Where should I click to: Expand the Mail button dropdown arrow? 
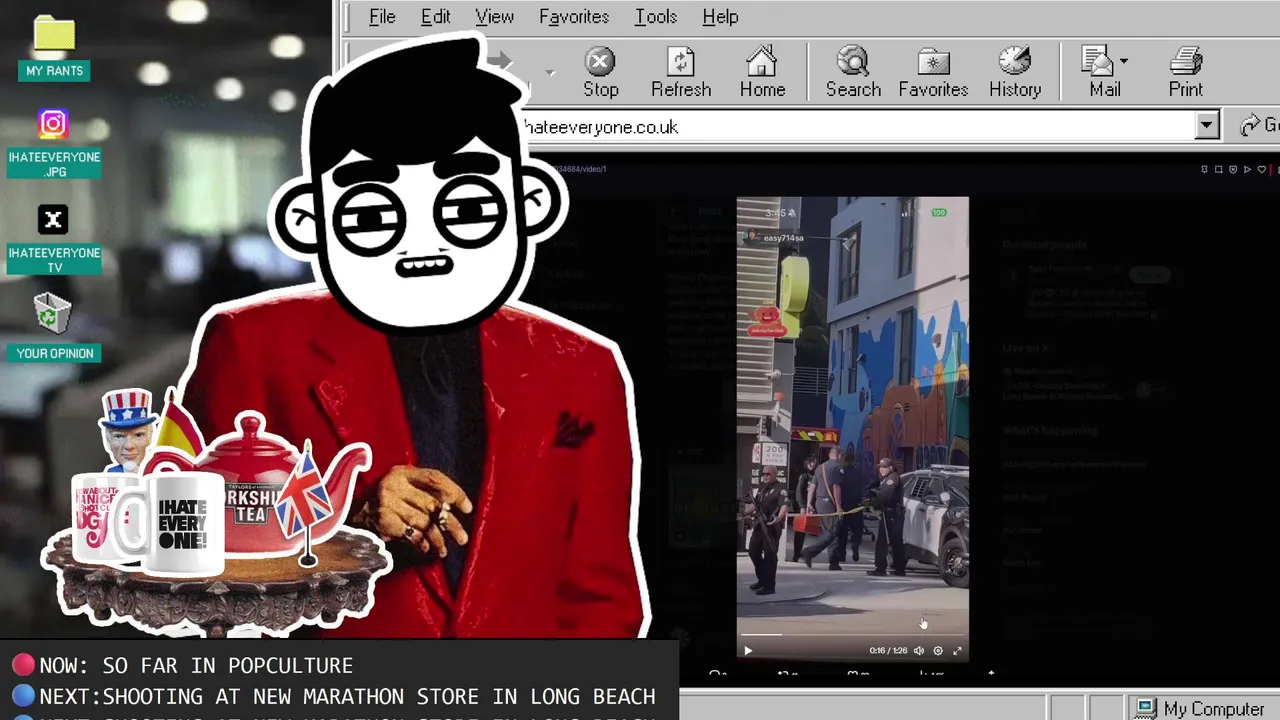(1124, 62)
